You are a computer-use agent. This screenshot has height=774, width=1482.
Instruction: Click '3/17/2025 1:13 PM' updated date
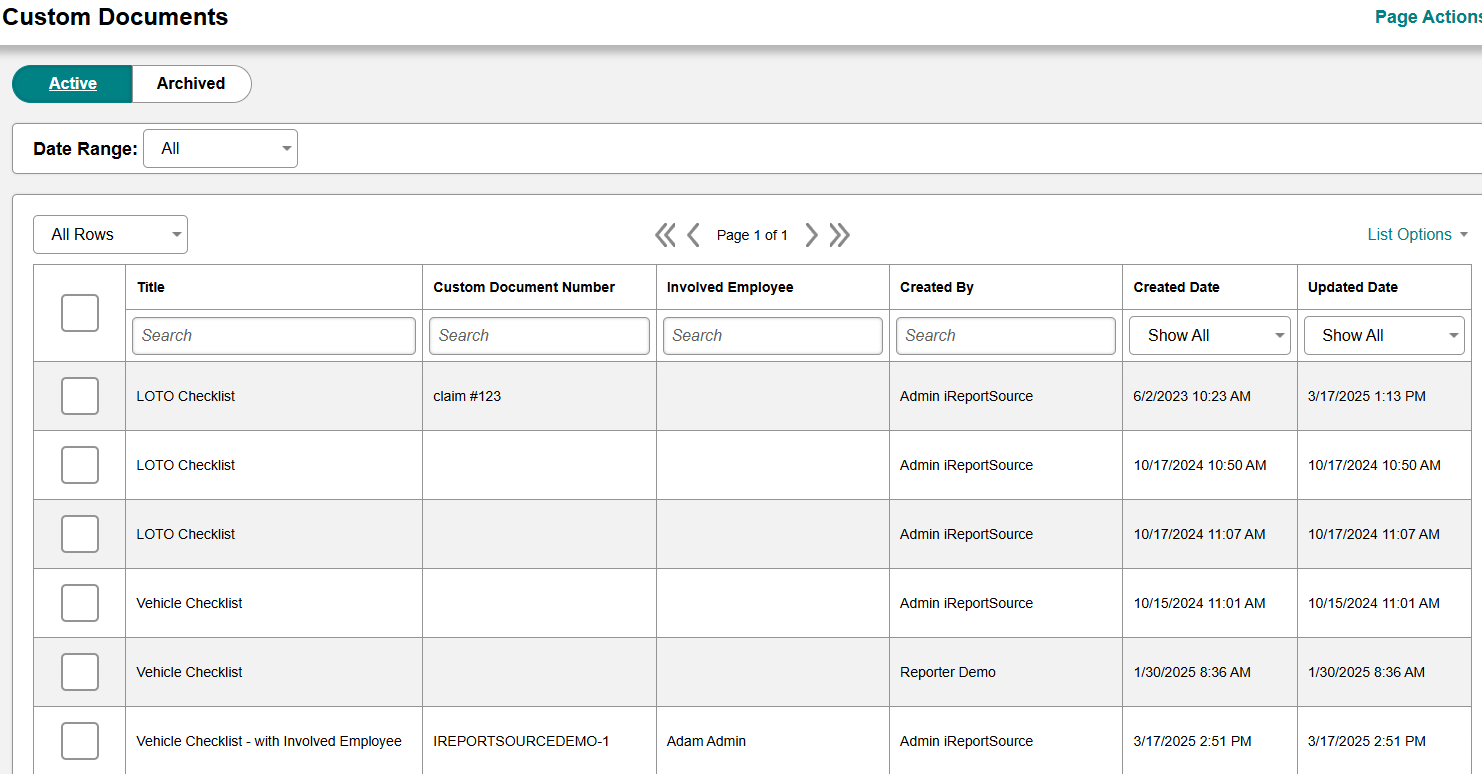pos(1367,396)
